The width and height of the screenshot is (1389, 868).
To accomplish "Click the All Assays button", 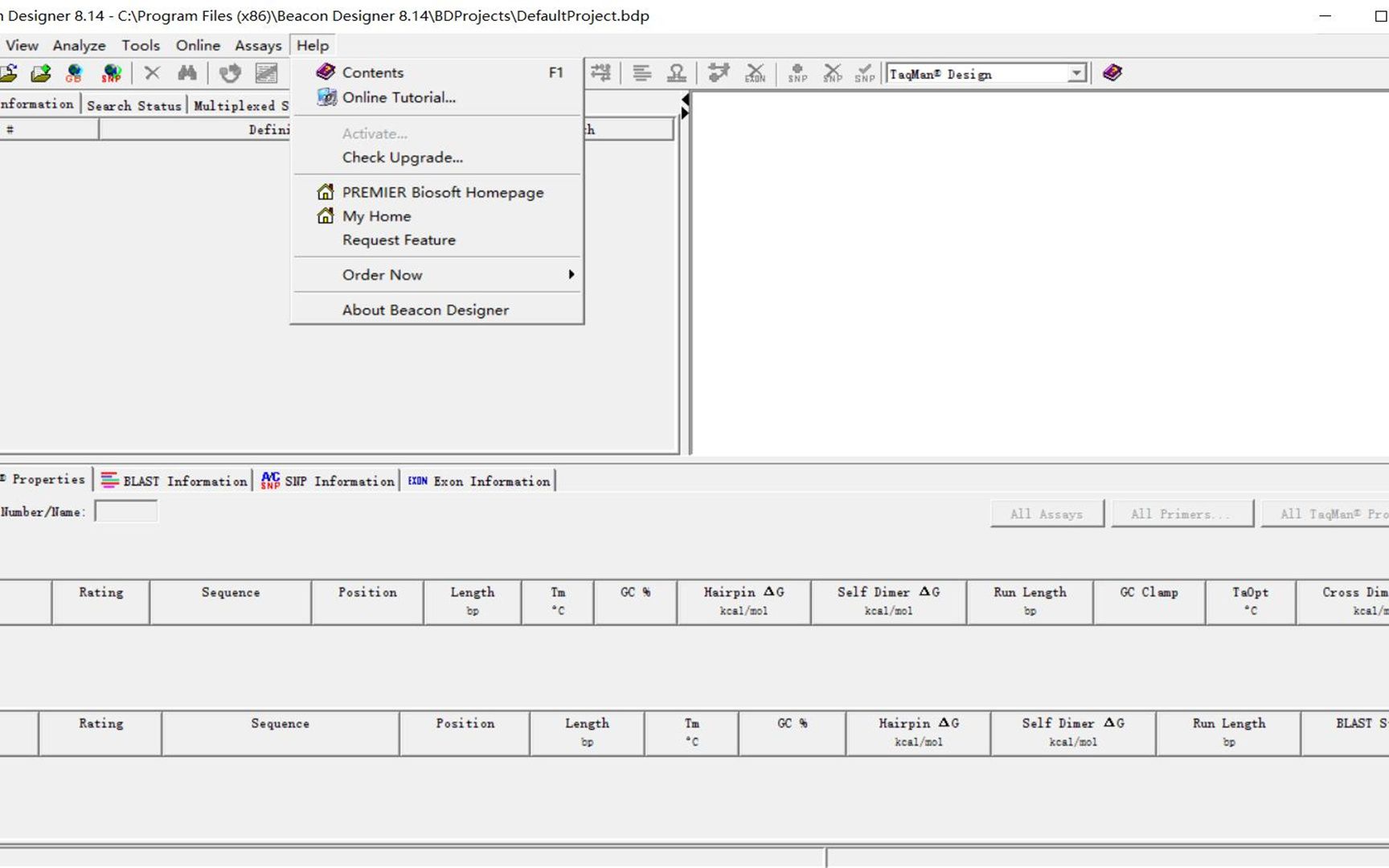I will [x=1047, y=514].
